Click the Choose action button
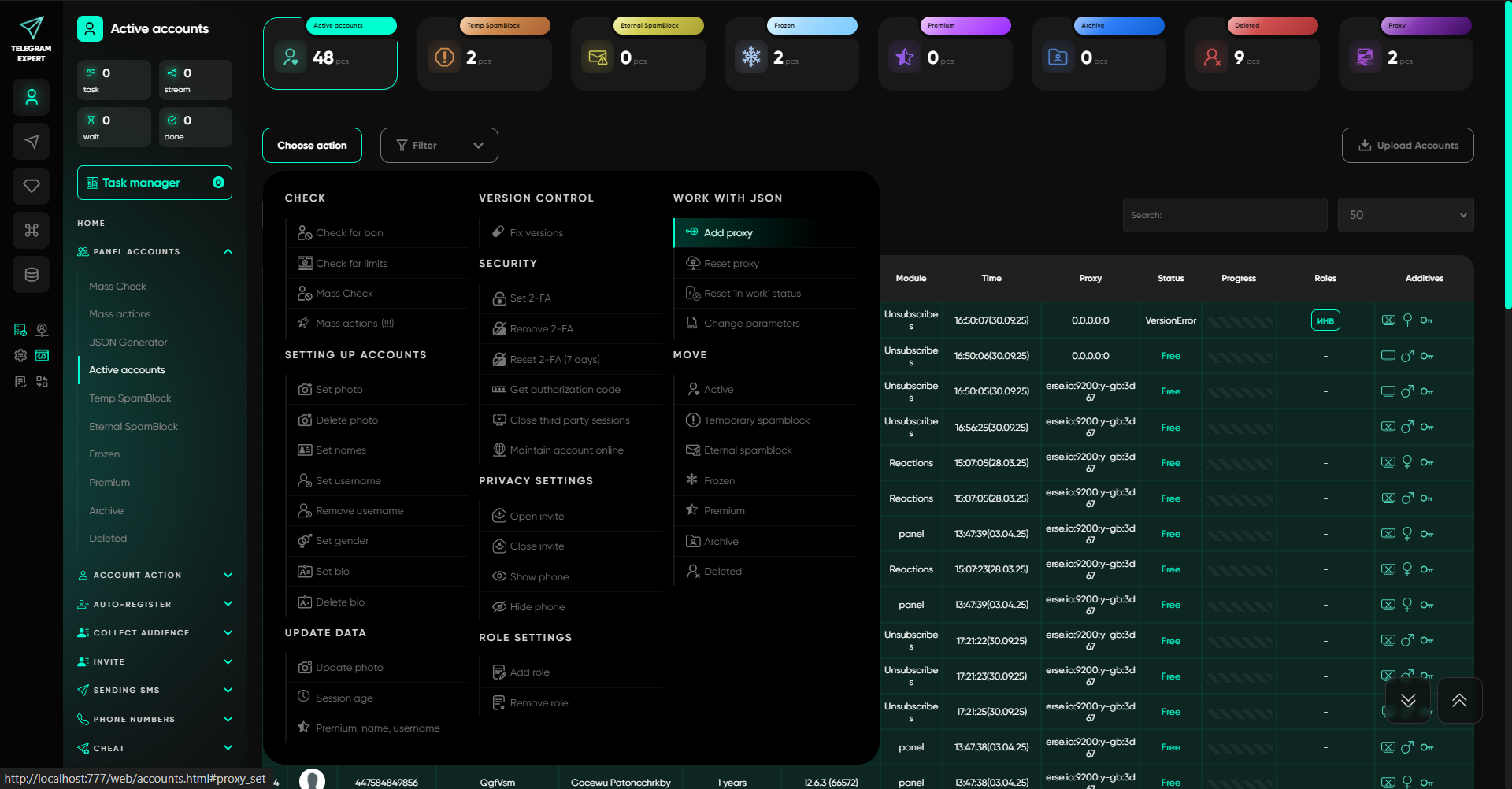This screenshot has width=1512, height=789. [312, 146]
